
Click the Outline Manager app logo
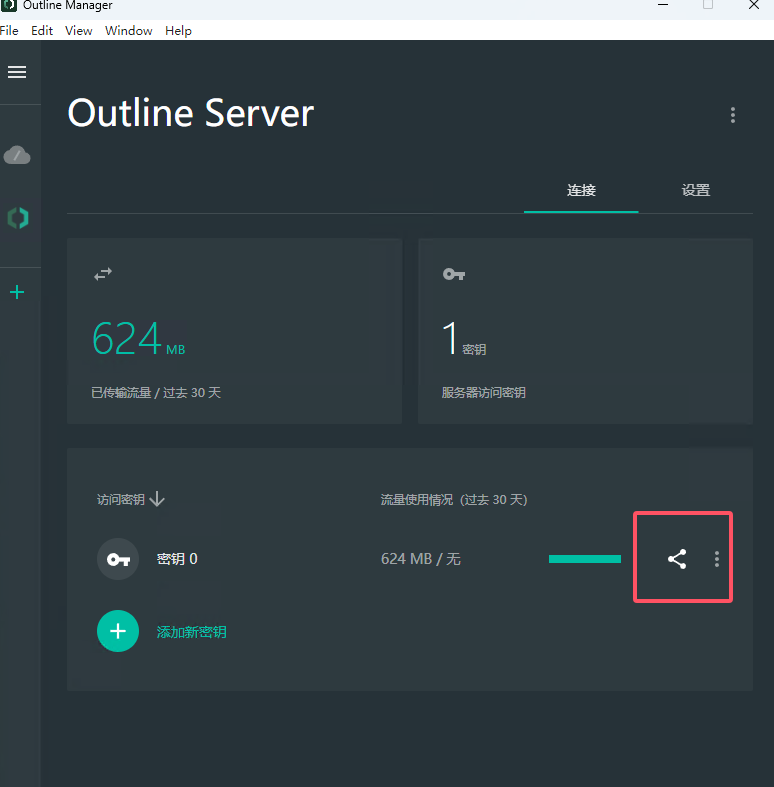tap(9, 6)
